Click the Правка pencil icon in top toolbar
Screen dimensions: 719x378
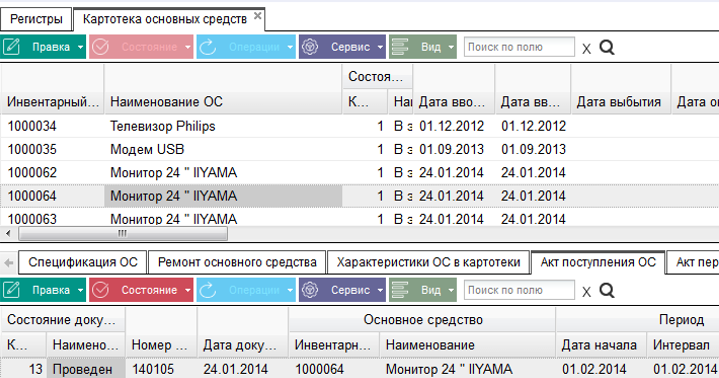tap(11, 47)
